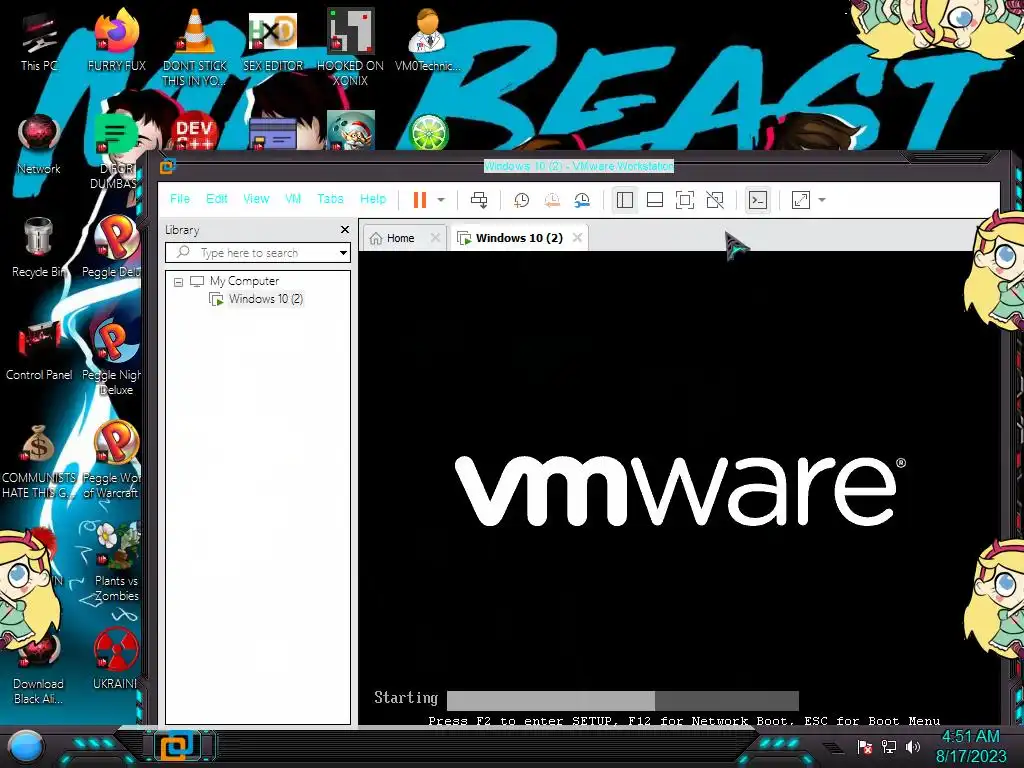1024x768 pixels.
Task: Open the VM menu
Action: [293, 199]
